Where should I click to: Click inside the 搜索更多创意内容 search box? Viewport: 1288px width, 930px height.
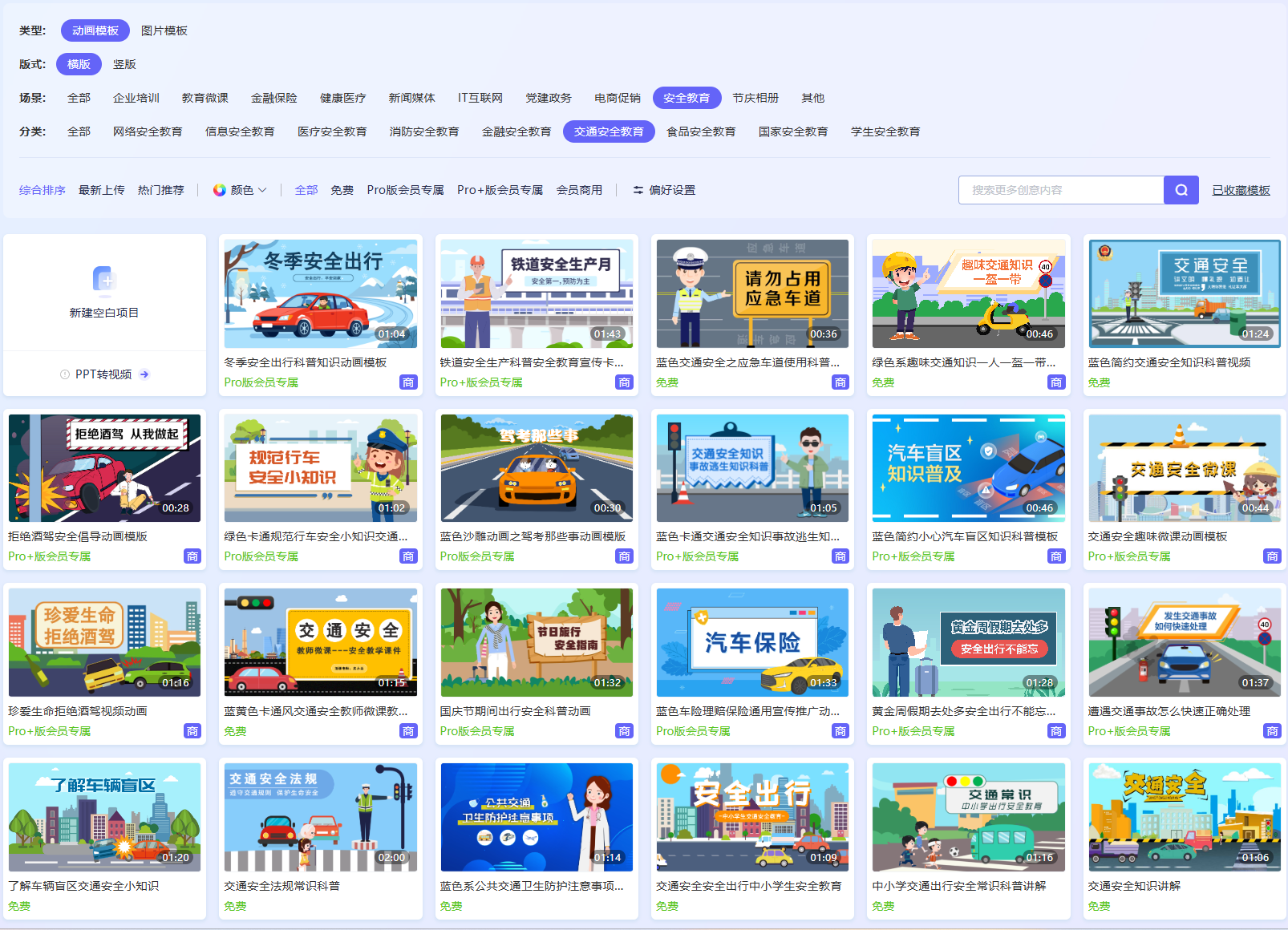point(1059,190)
